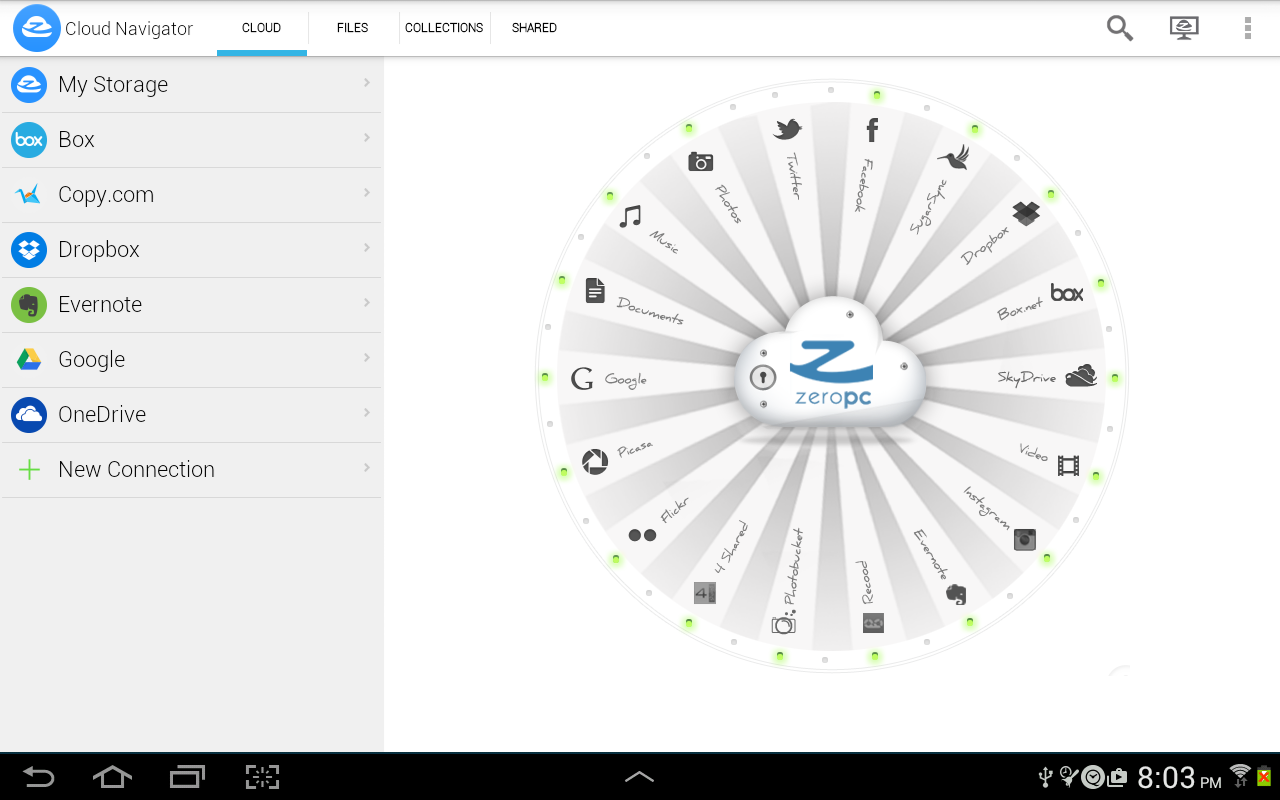Click the keyhole lock on ZeroPC cloud
The image size is (1280, 800).
[x=763, y=378]
